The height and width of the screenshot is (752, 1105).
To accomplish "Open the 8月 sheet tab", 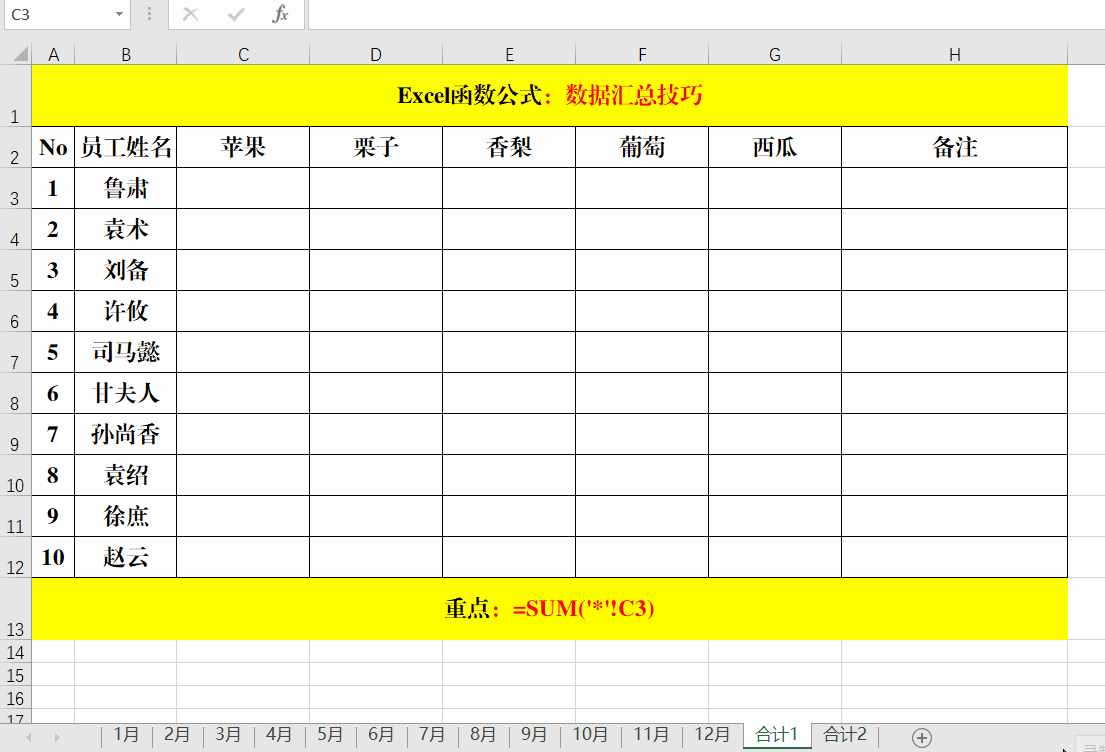I will click(x=483, y=735).
